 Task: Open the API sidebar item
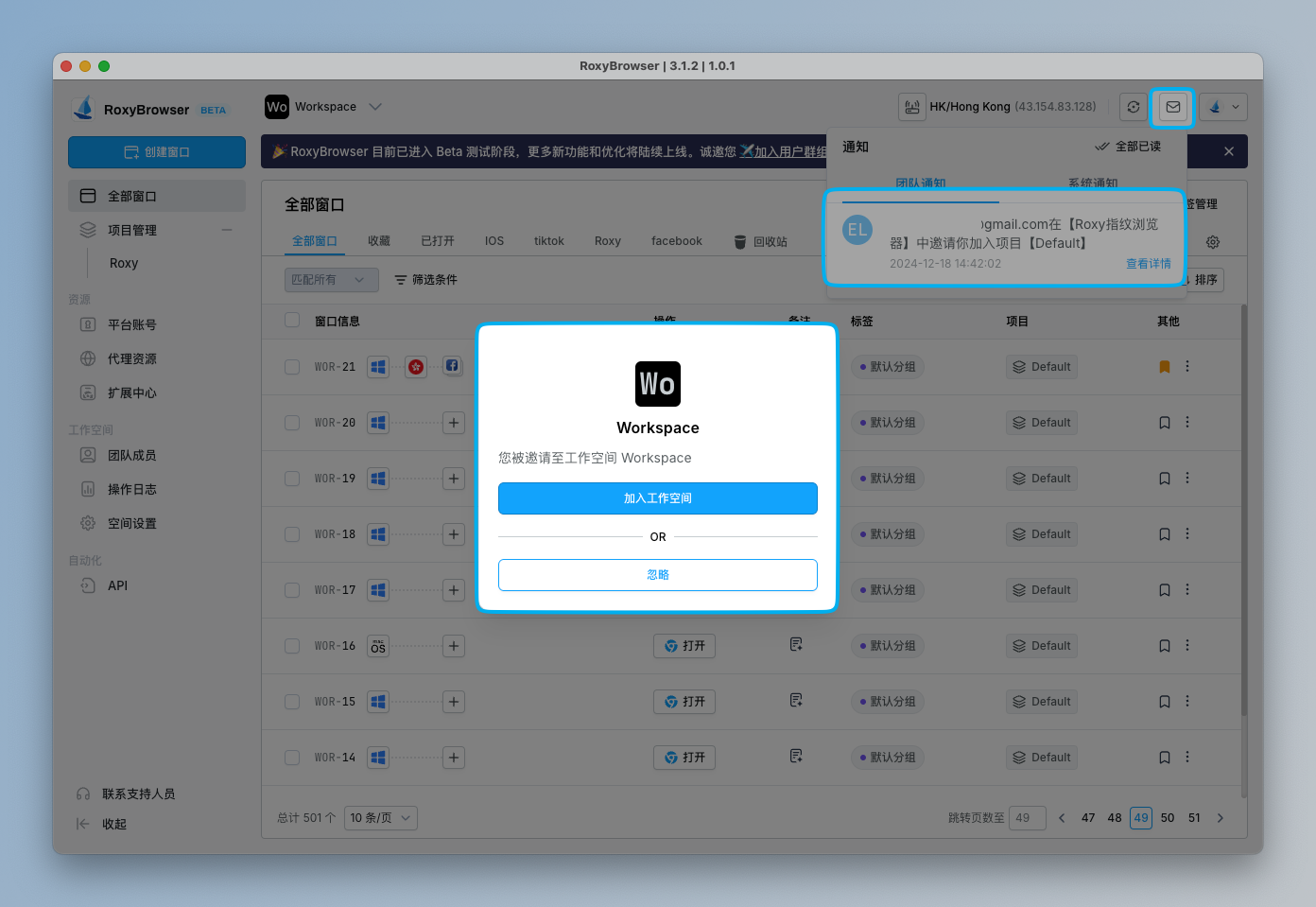point(117,585)
